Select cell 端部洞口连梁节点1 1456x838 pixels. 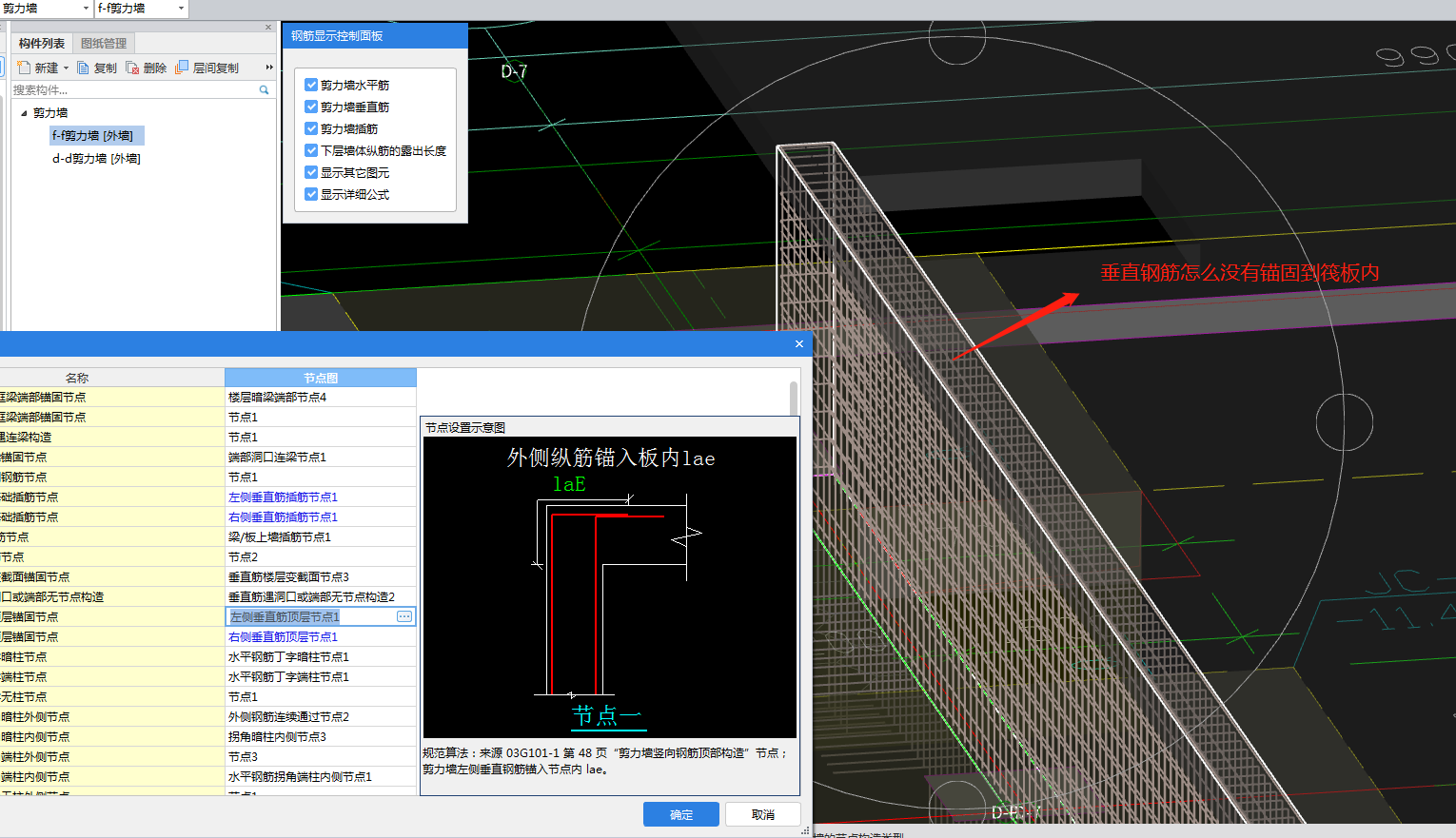321,458
